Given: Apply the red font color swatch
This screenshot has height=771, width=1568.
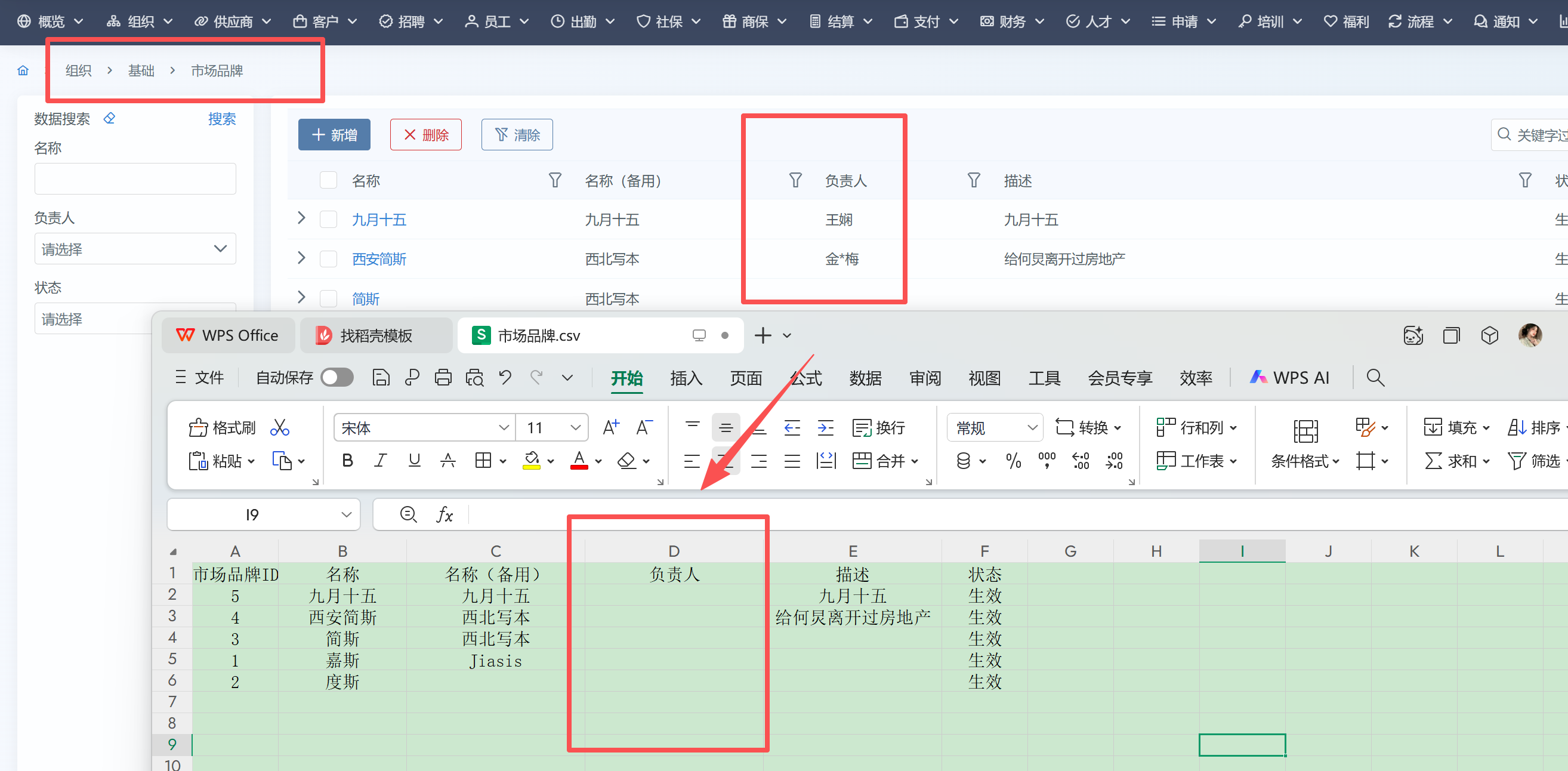Looking at the screenshot, I should (579, 461).
